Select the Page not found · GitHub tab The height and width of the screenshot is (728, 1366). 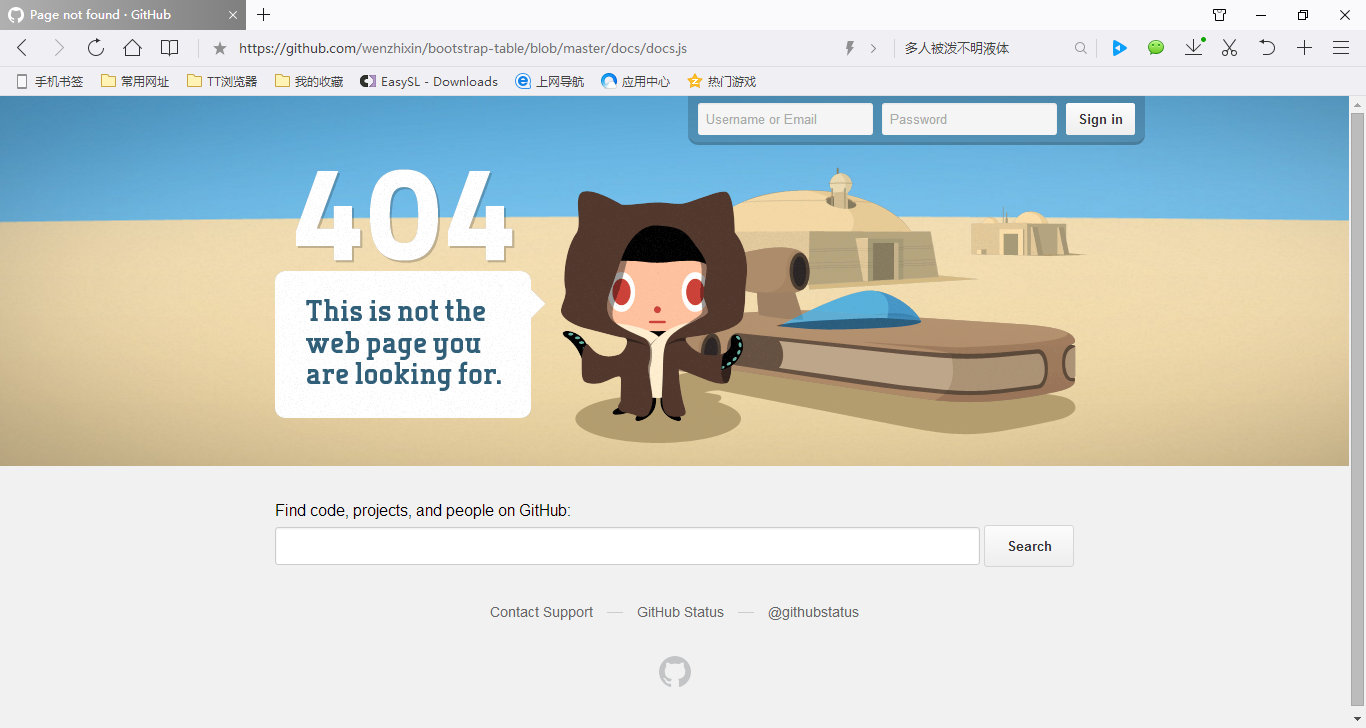[122, 15]
